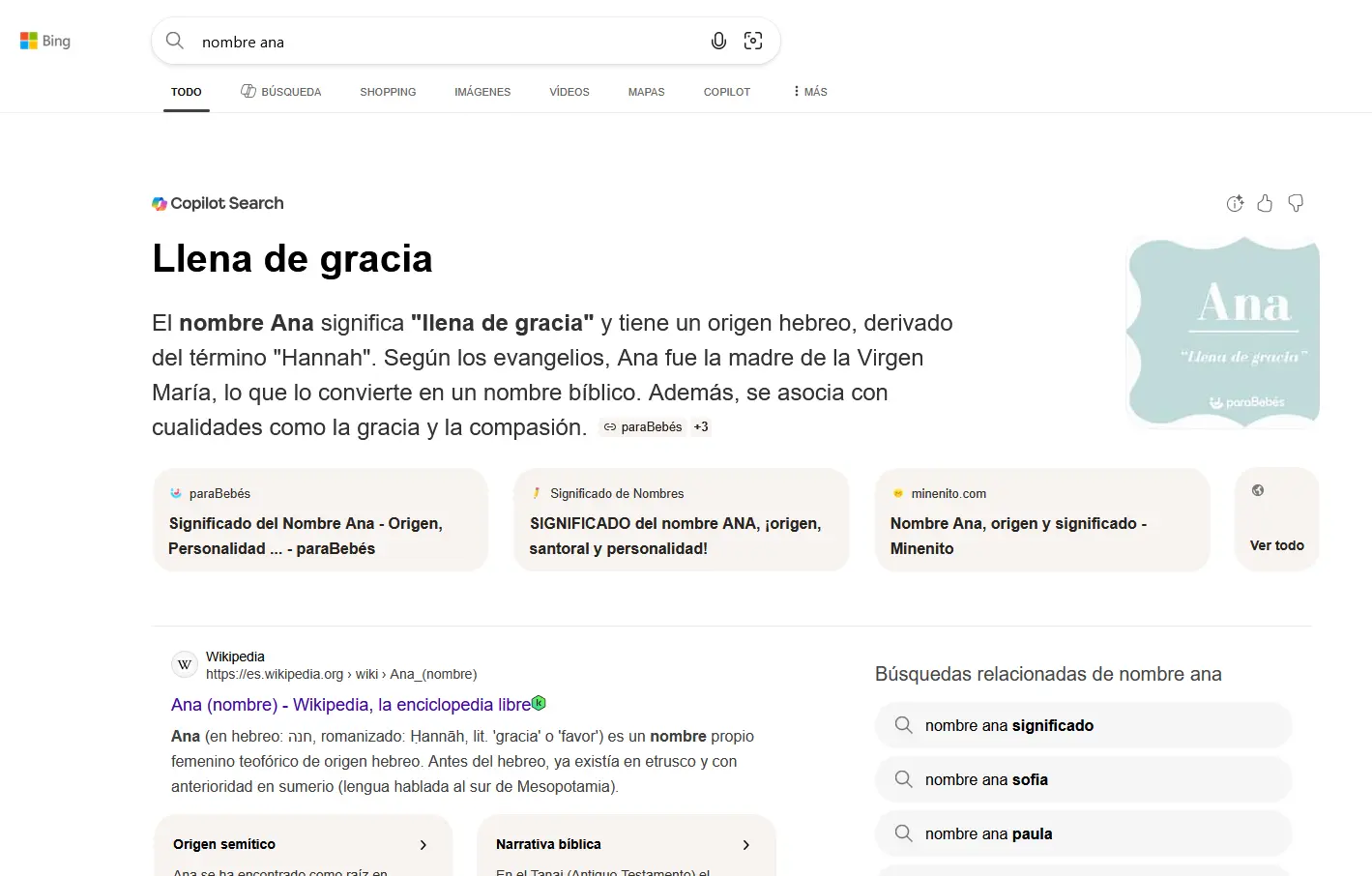The image size is (1372, 876).
Task: Expand the Origen semítico section
Action: (x=423, y=844)
